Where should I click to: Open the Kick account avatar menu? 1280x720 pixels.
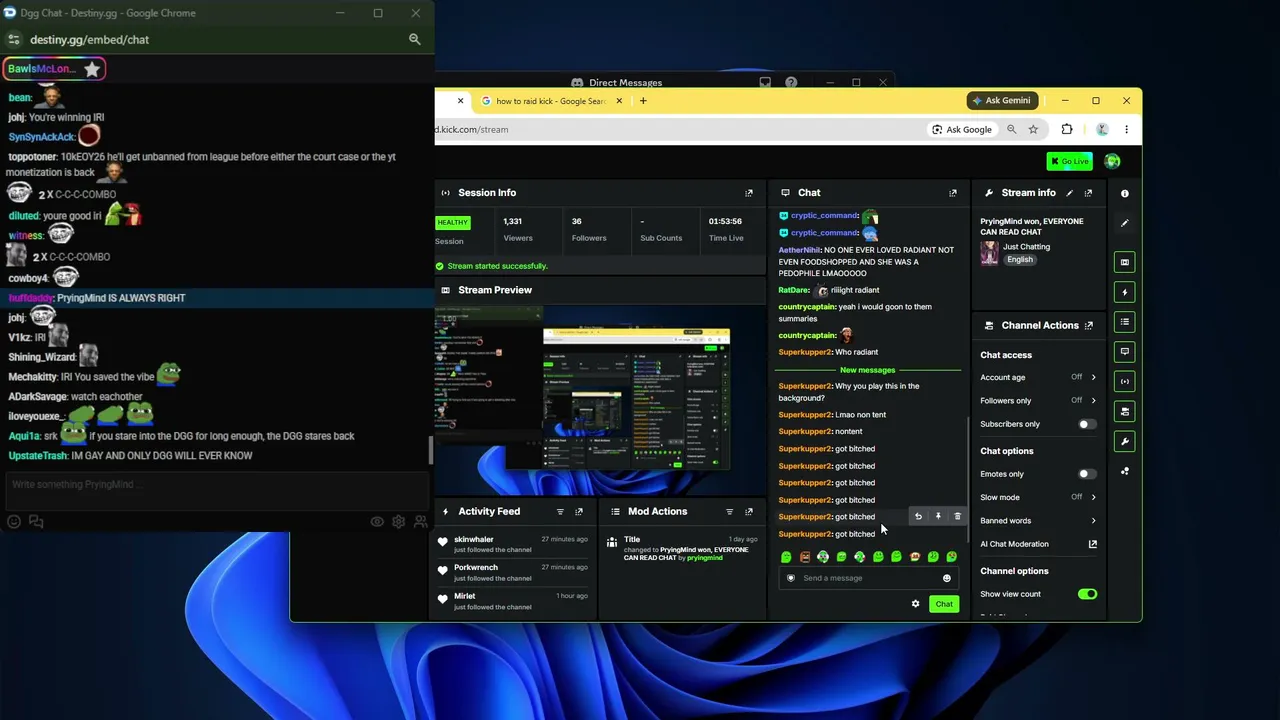pyautogui.click(x=1112, y=161)
